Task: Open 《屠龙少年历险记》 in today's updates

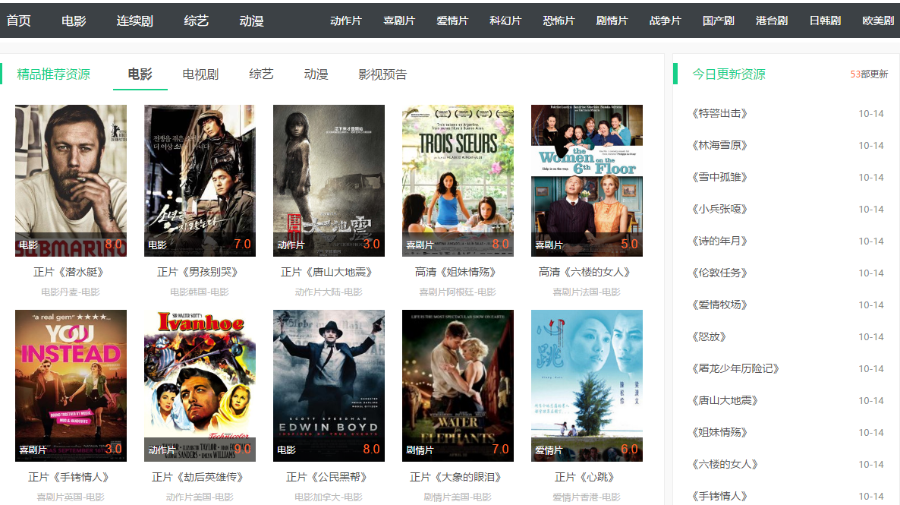Action: tap(735, 368)
